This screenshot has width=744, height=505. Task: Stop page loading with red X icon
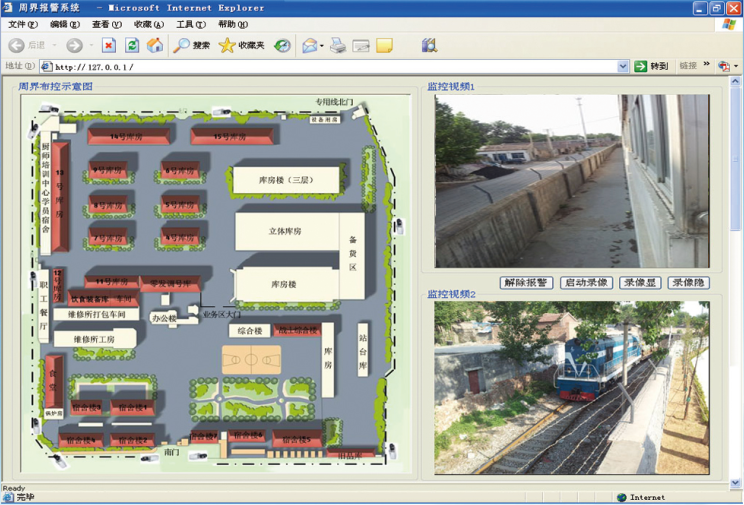tap(109, 46)
